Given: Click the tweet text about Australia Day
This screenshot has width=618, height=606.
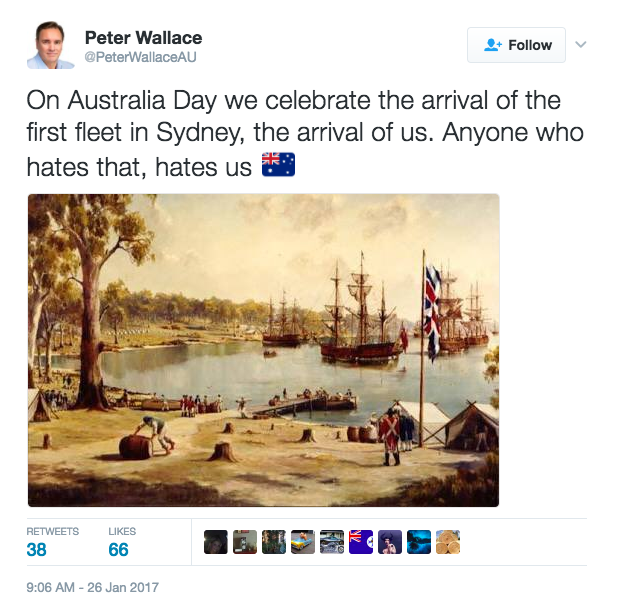Looking at the screenshot, I should [305, 133].
